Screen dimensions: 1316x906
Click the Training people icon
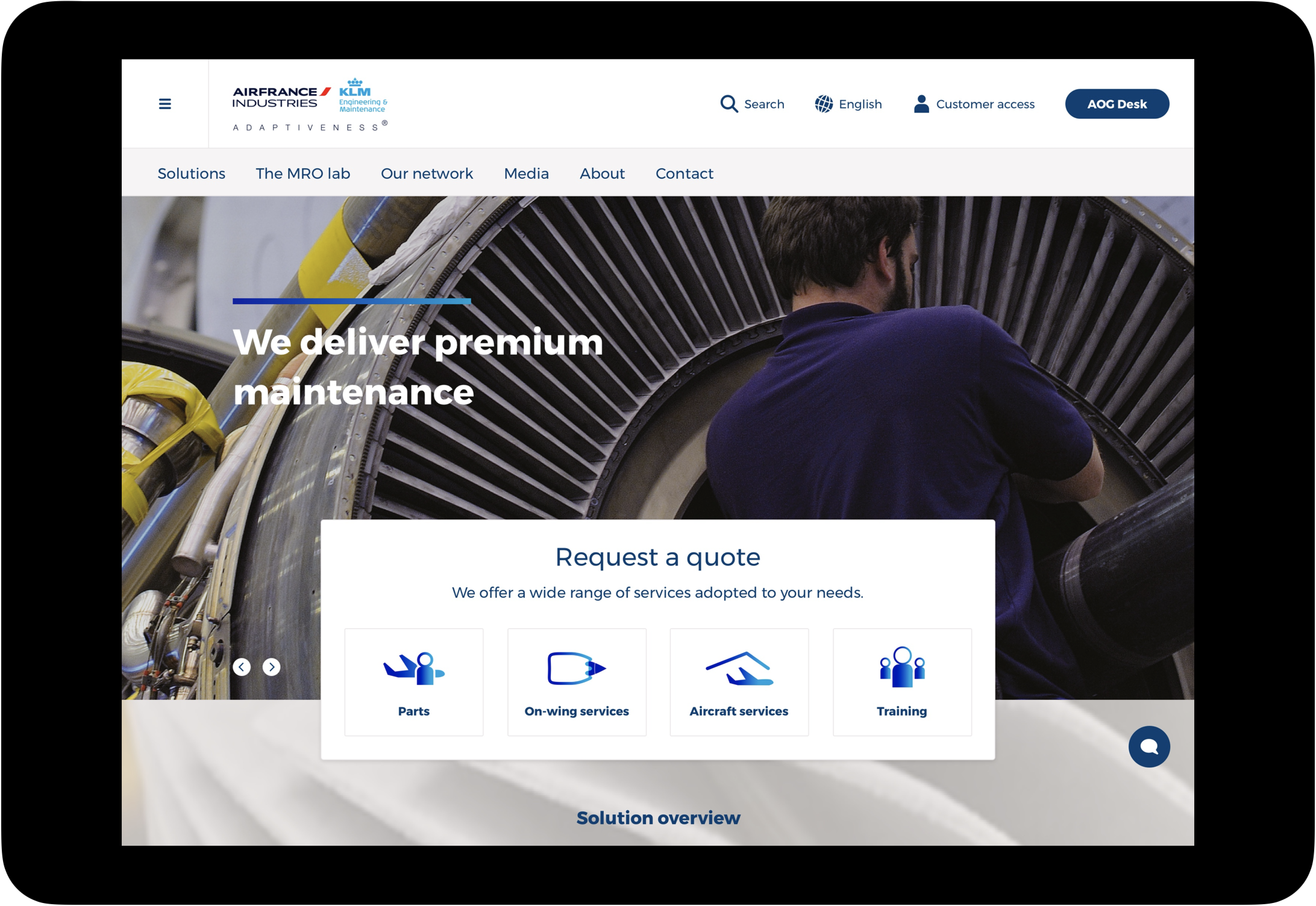(x=901, y=667)
